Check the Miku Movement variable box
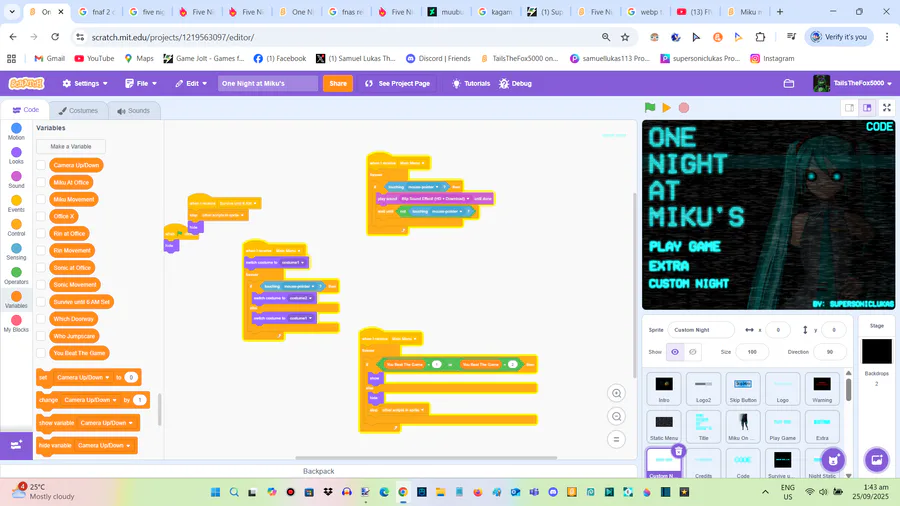 coord(41,200)
